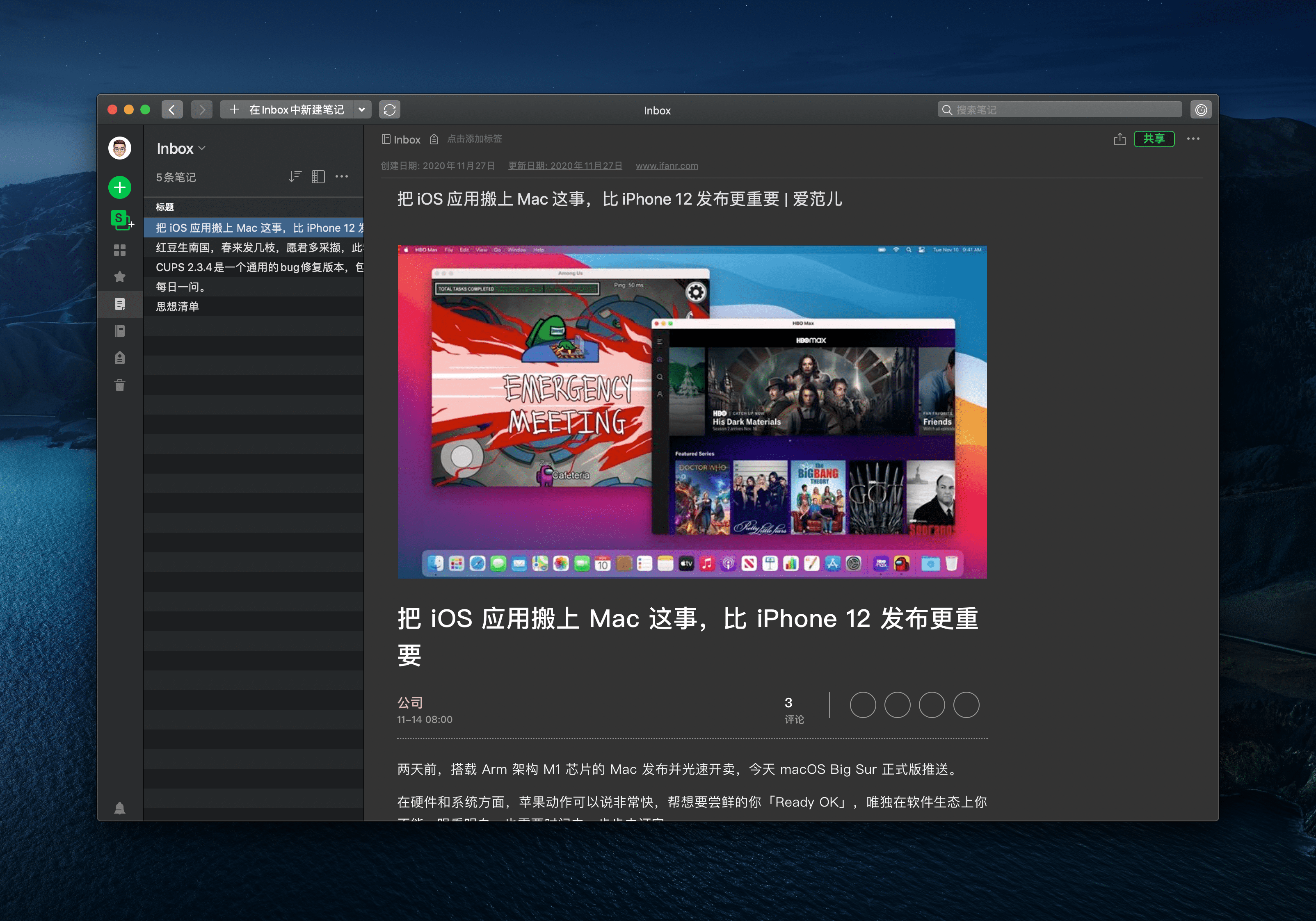Click the sync refresh button

(390, 109)
